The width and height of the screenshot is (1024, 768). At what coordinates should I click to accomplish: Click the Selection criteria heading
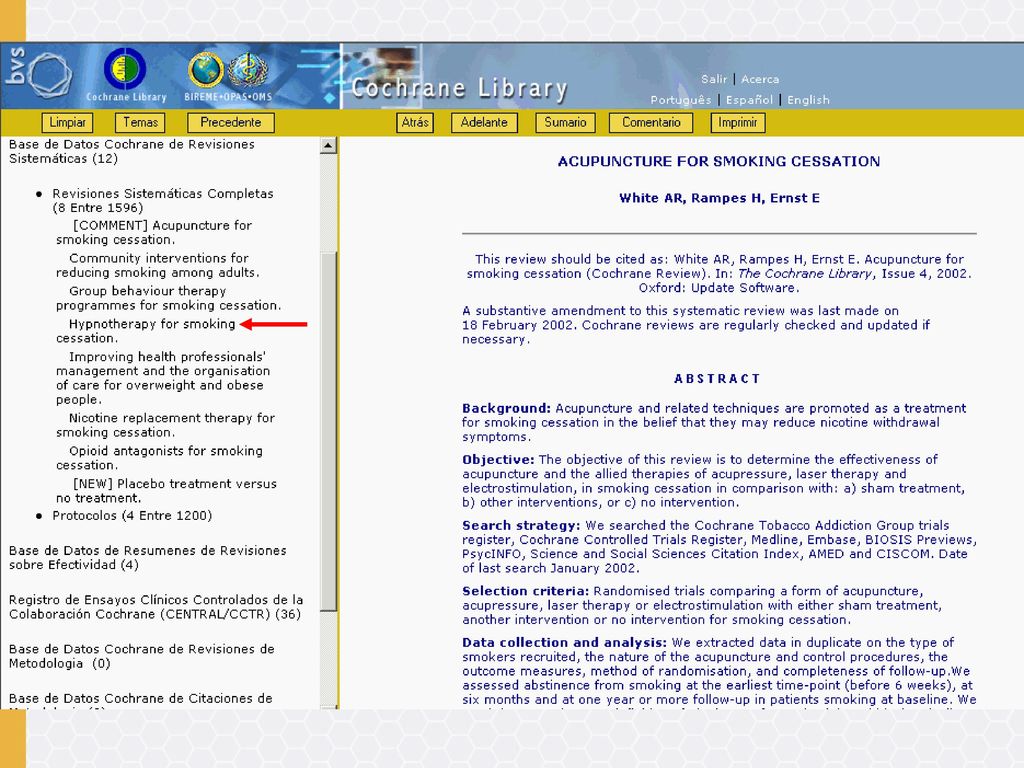click(x=525, y=591)
